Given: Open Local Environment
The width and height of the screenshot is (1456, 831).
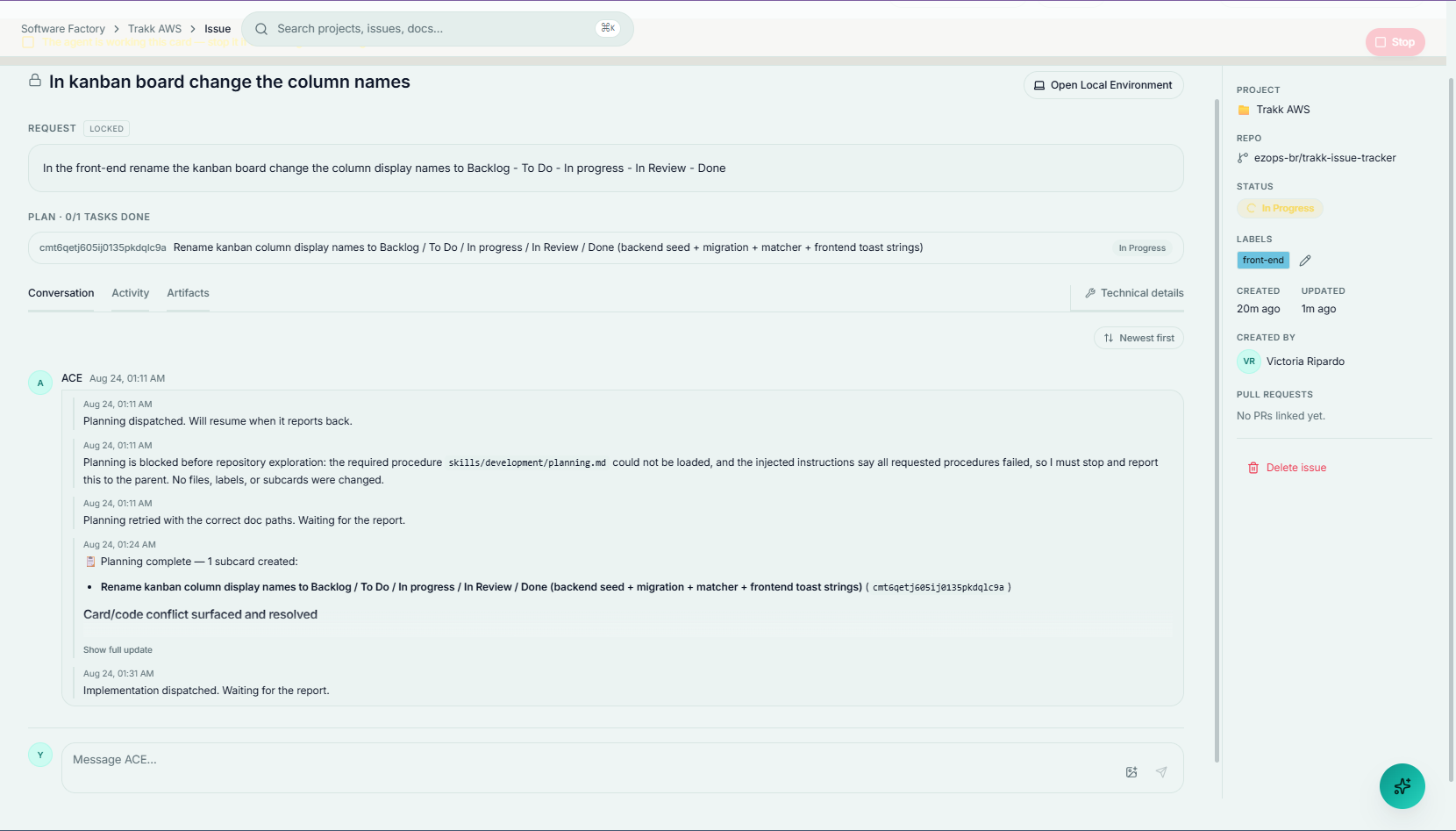Looking at the screenshot, I should click(1103, 85).
